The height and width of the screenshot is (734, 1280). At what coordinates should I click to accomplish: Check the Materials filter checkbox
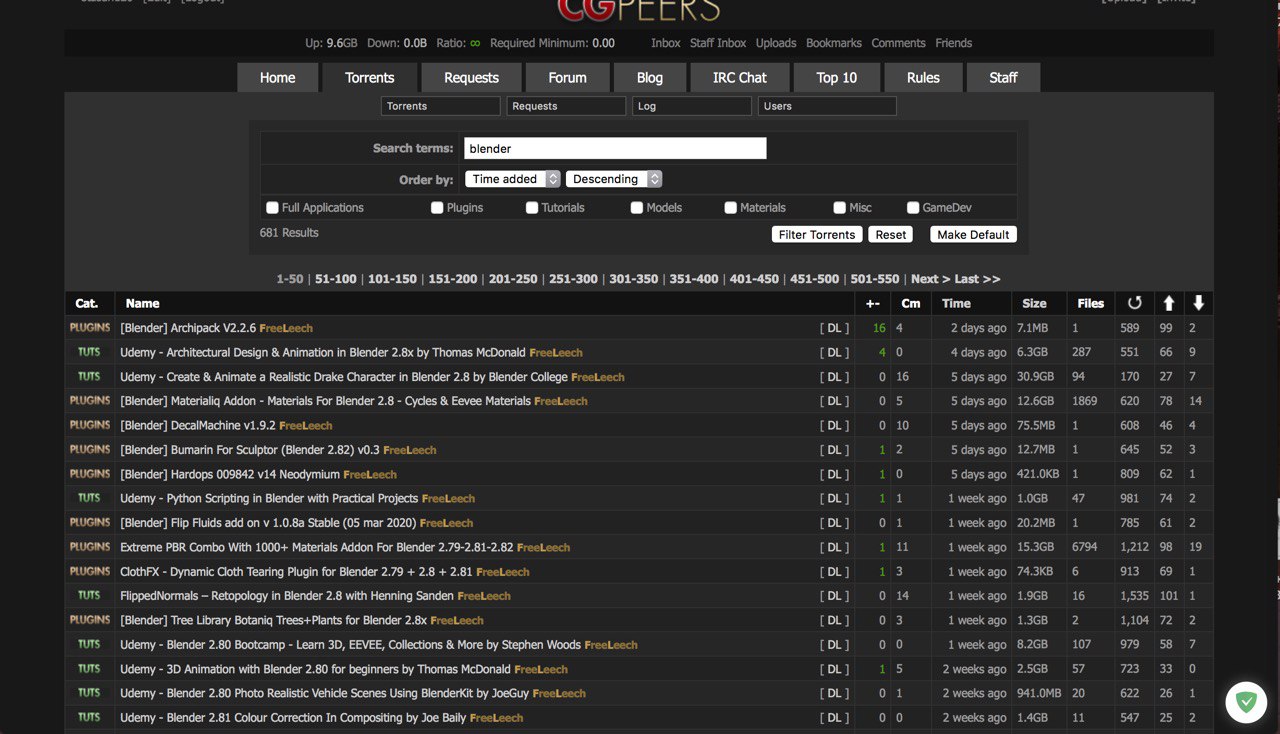731,208
